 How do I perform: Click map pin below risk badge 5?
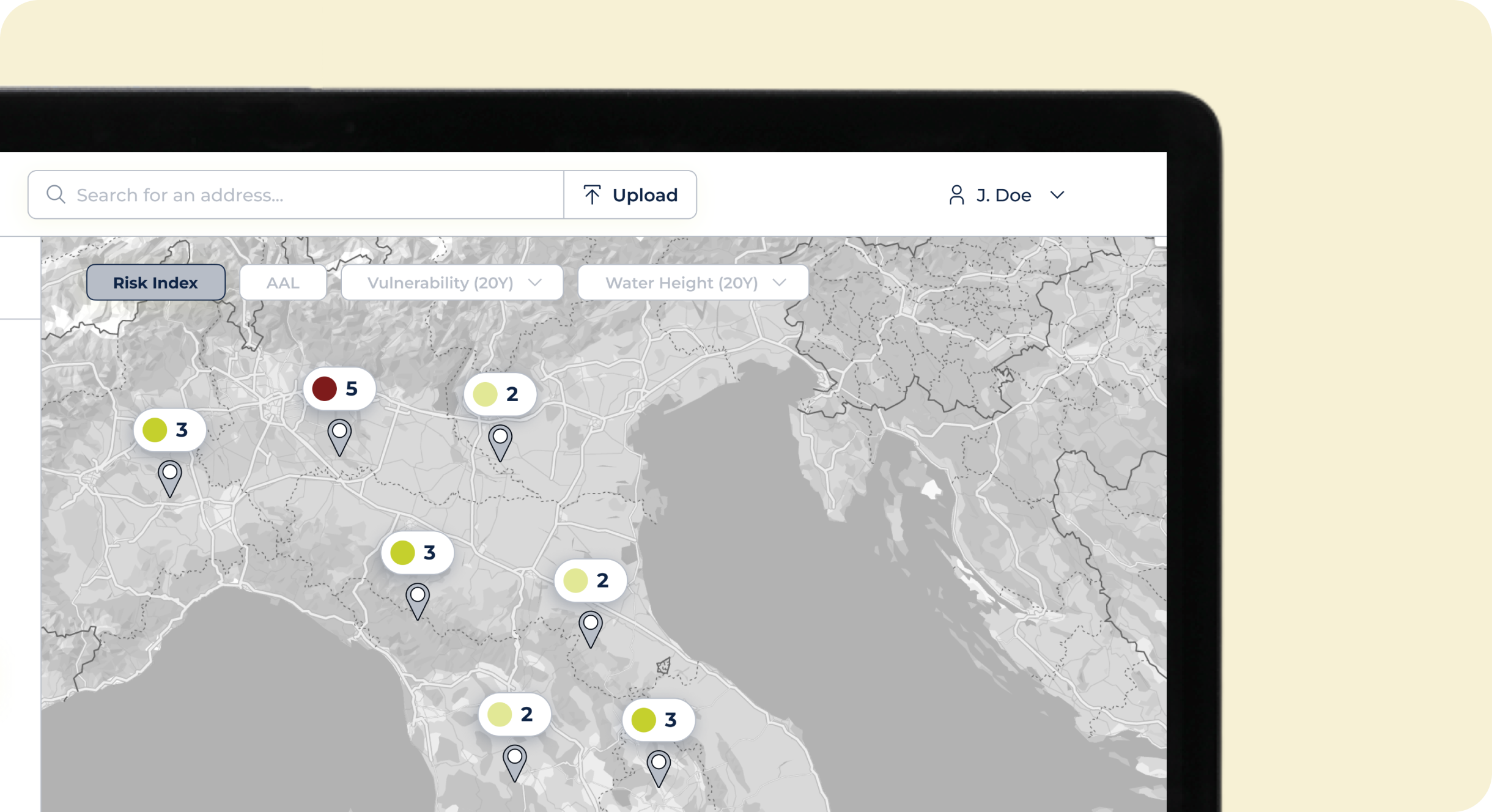pos(339,435)
